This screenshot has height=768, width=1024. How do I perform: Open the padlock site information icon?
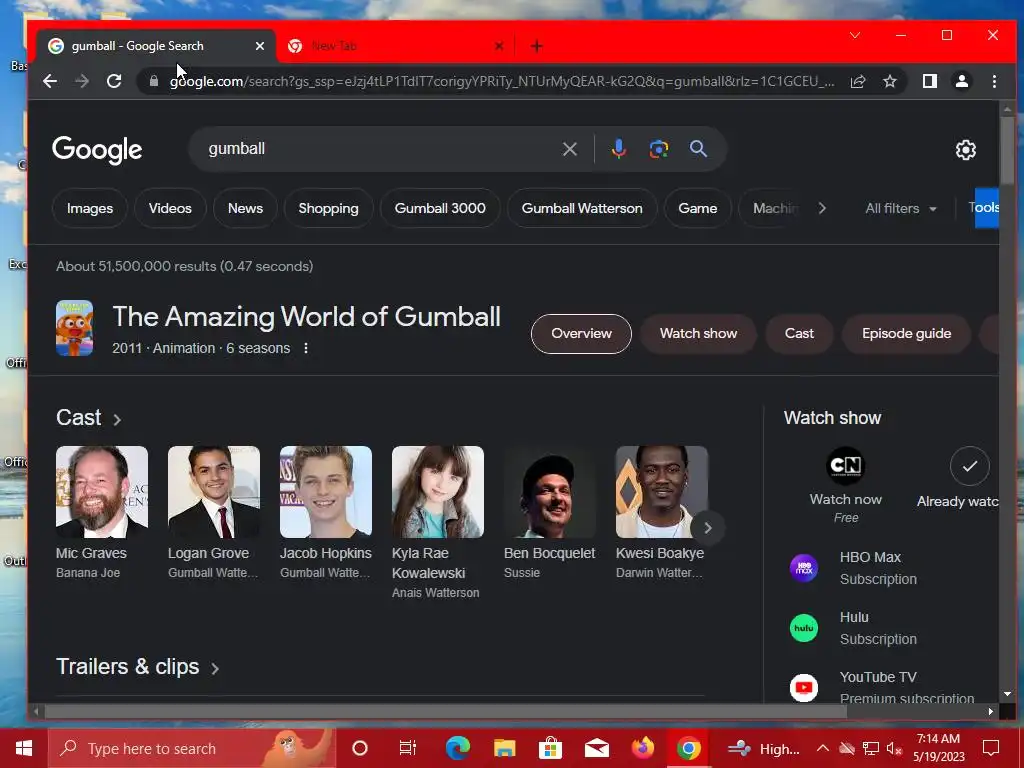154,81
